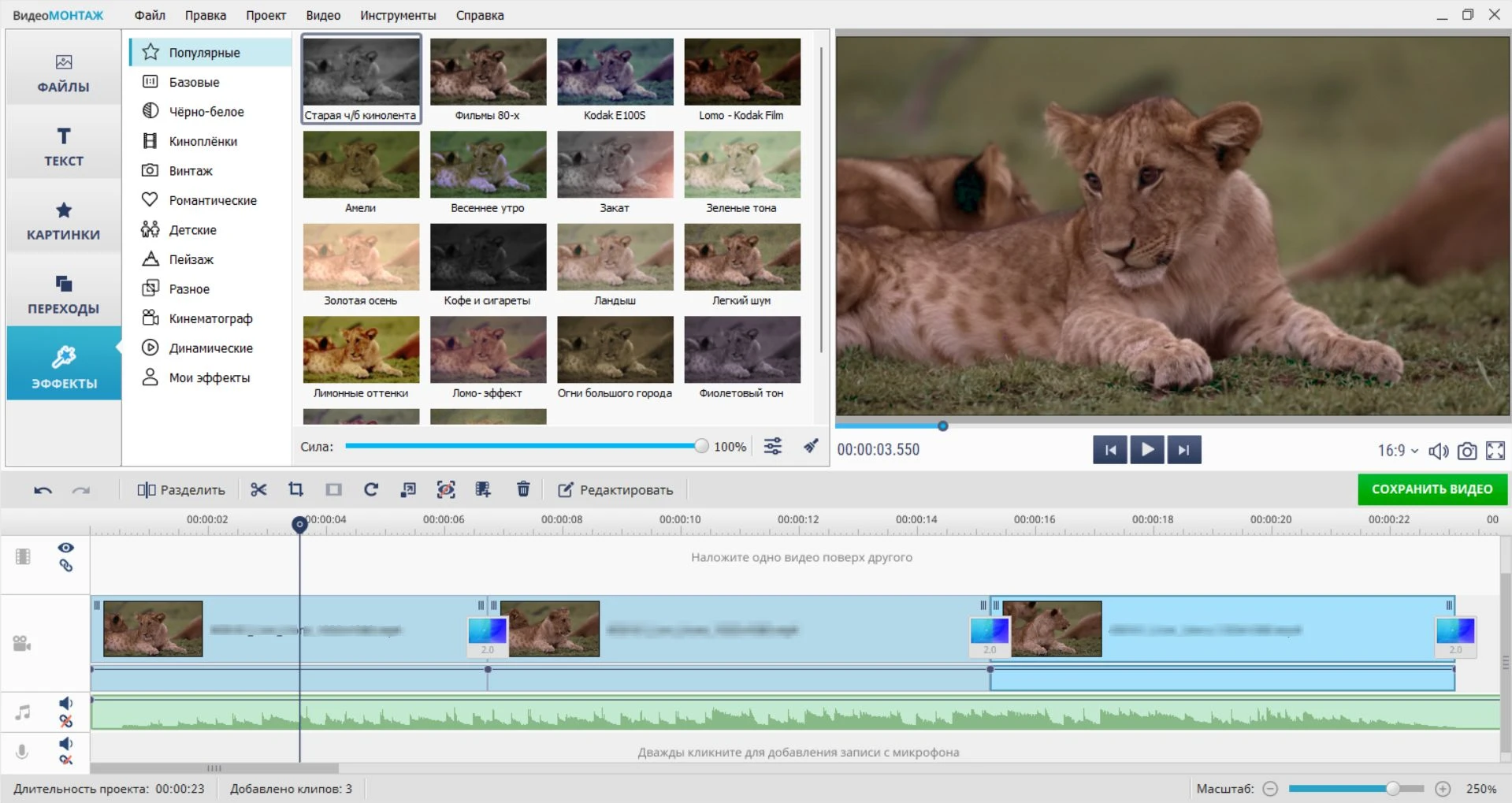The width and height of the screenshot is (1512, 803).
Task: Click the Редактировать button
Action: pos(616,490)
